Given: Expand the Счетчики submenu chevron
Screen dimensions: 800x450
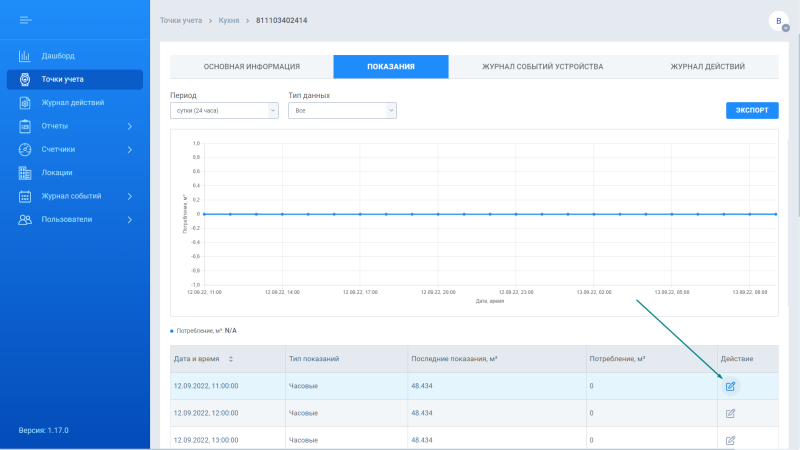Looking at the screenshot, I should click(x=130, y=149).
